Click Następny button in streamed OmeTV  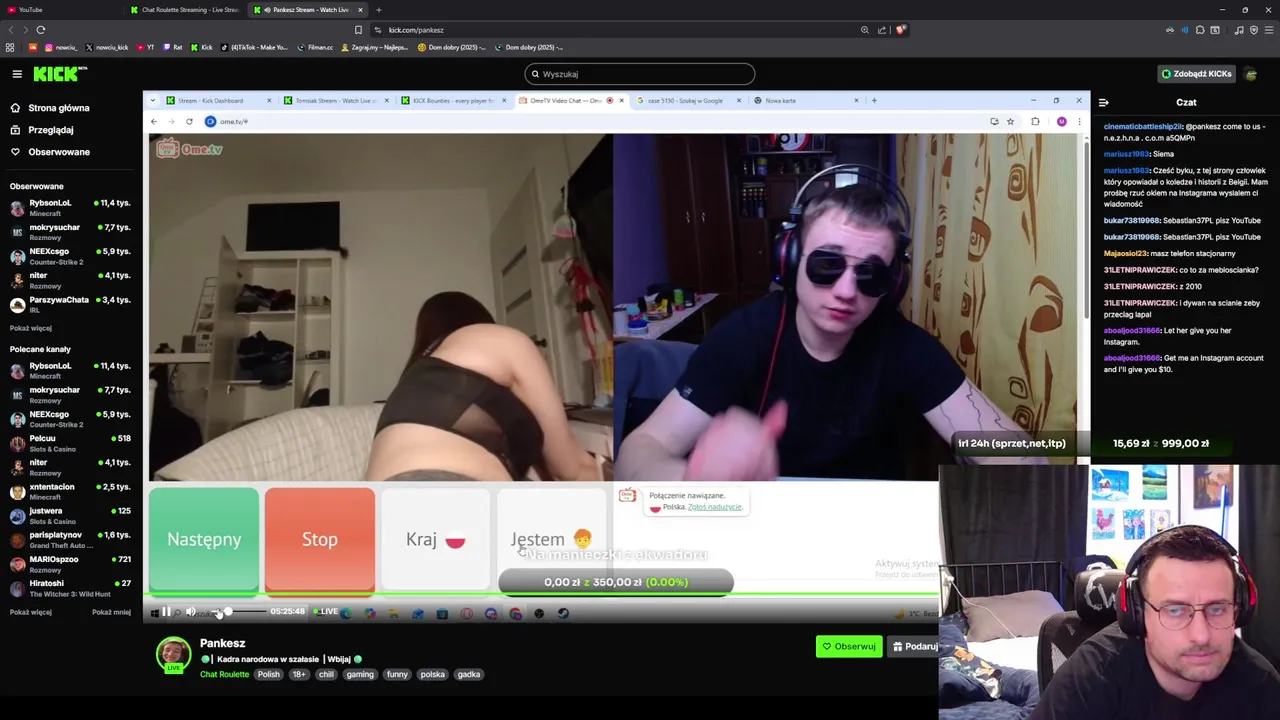click(204, 539)
